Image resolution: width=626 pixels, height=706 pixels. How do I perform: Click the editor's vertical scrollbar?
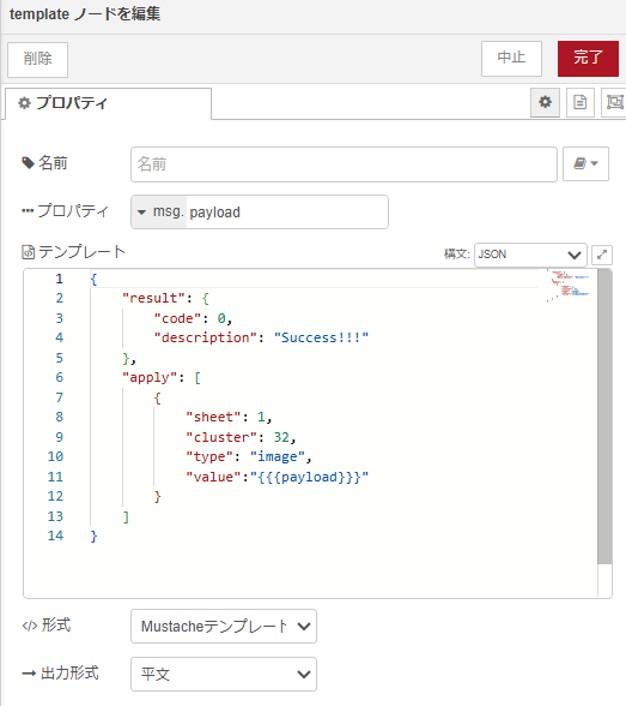[604, 420]
